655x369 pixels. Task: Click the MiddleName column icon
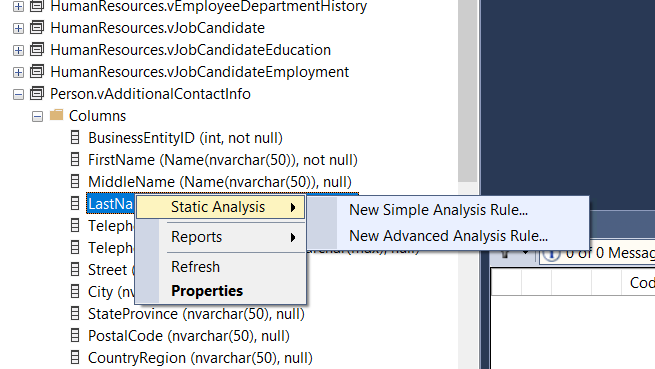click(75, 181)
